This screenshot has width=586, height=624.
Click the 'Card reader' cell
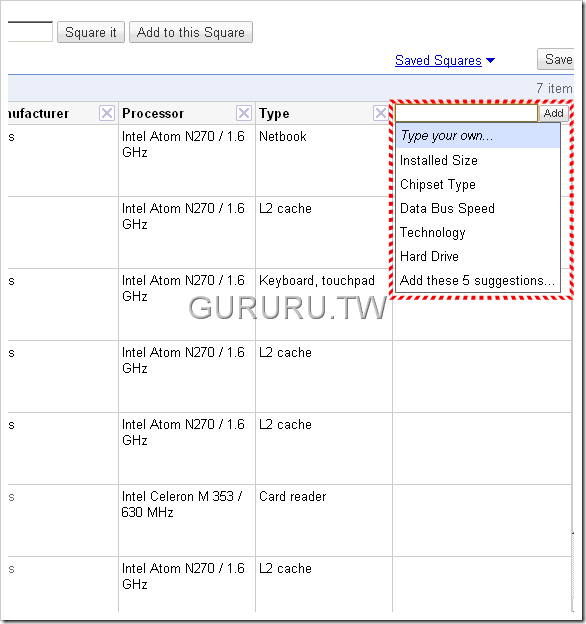coord(323,521)
